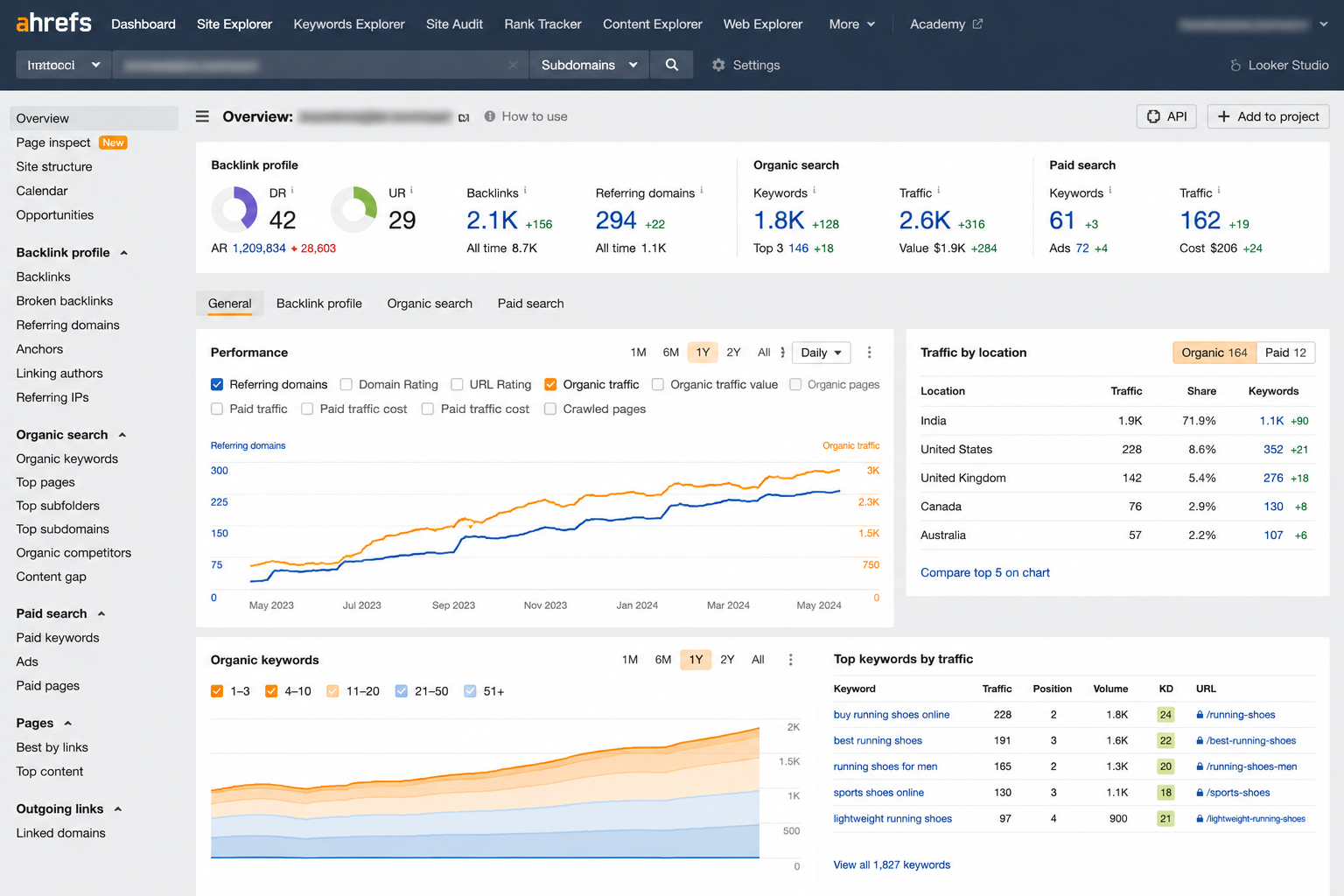Click the DR info icon

pyautogui.click(x=292, y=190)
